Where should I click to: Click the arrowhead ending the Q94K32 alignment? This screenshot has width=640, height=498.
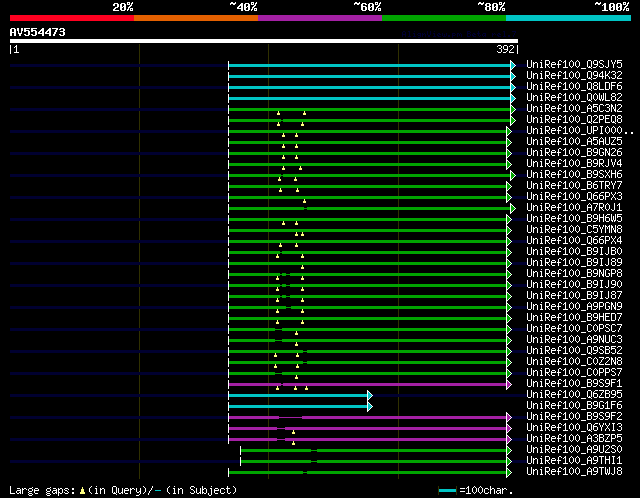click(x=513, y=76)
